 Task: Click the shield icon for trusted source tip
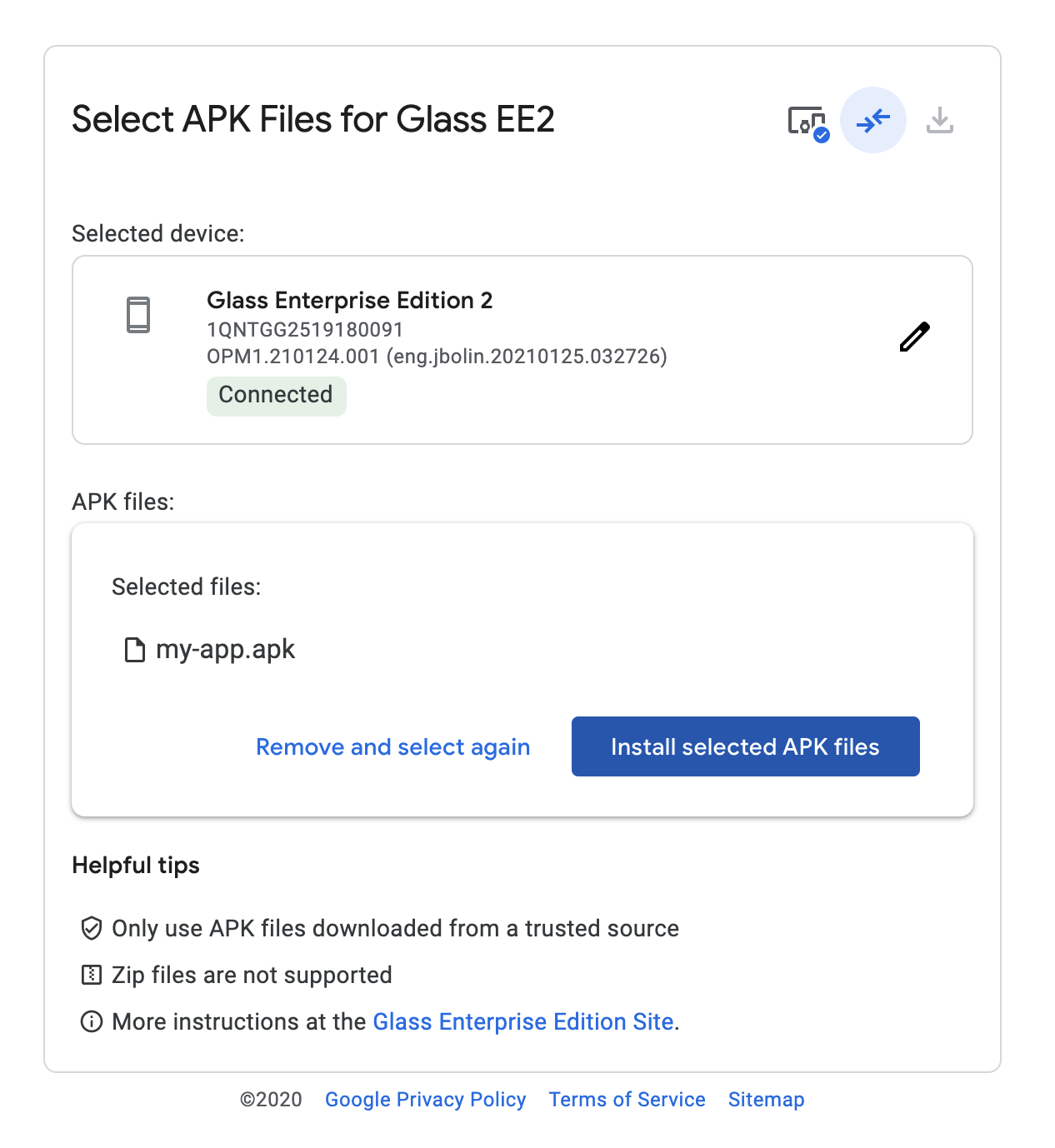click(92, 928)
